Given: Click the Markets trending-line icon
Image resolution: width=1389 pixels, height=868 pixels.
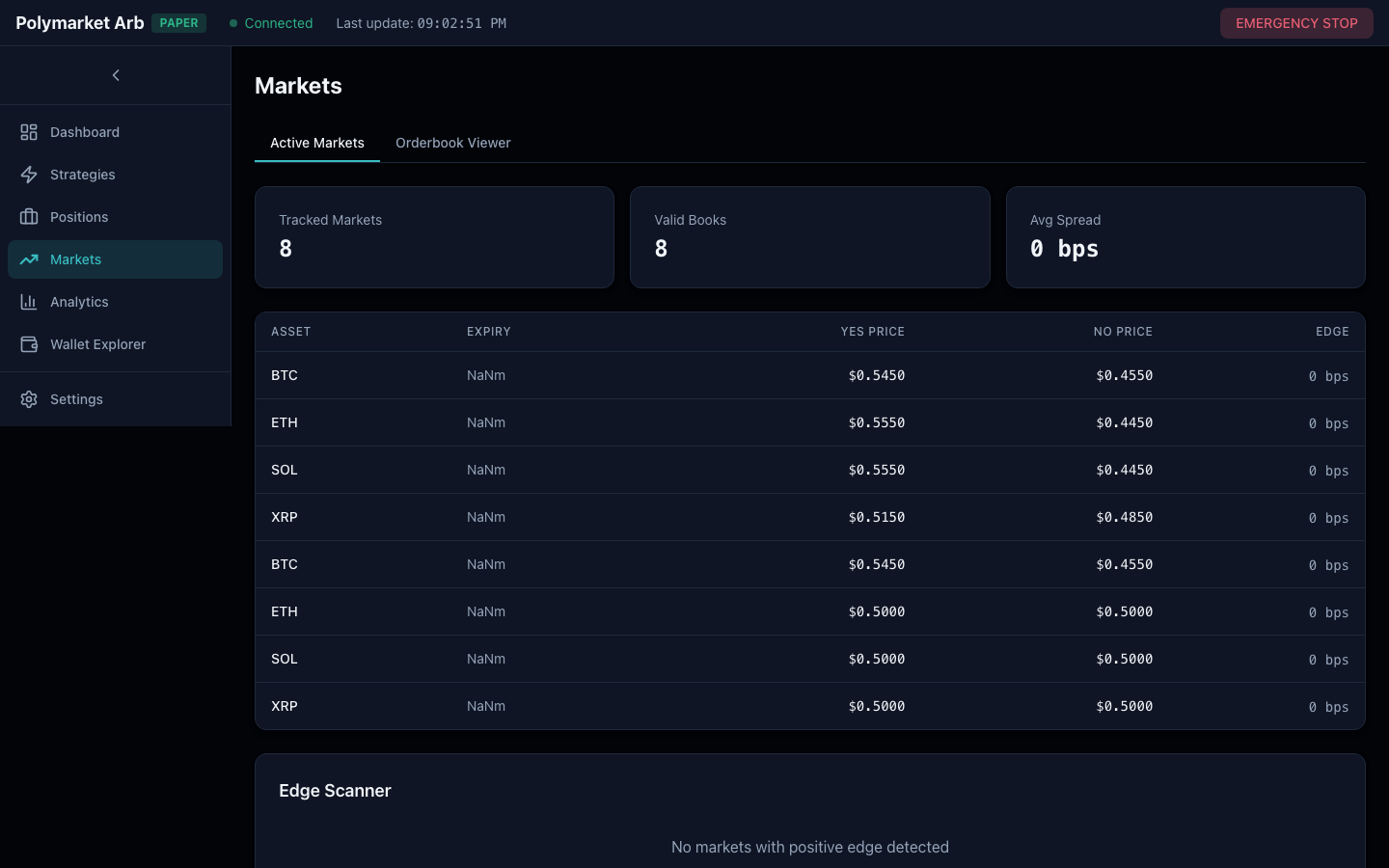Looking at the screenshot, I should 28,259.
